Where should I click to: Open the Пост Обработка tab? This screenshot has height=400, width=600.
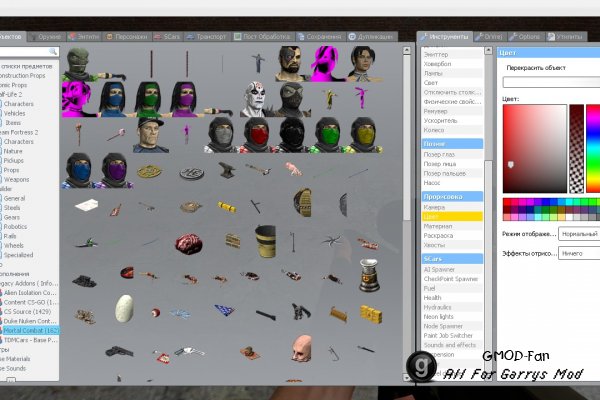tap(263, 37)
